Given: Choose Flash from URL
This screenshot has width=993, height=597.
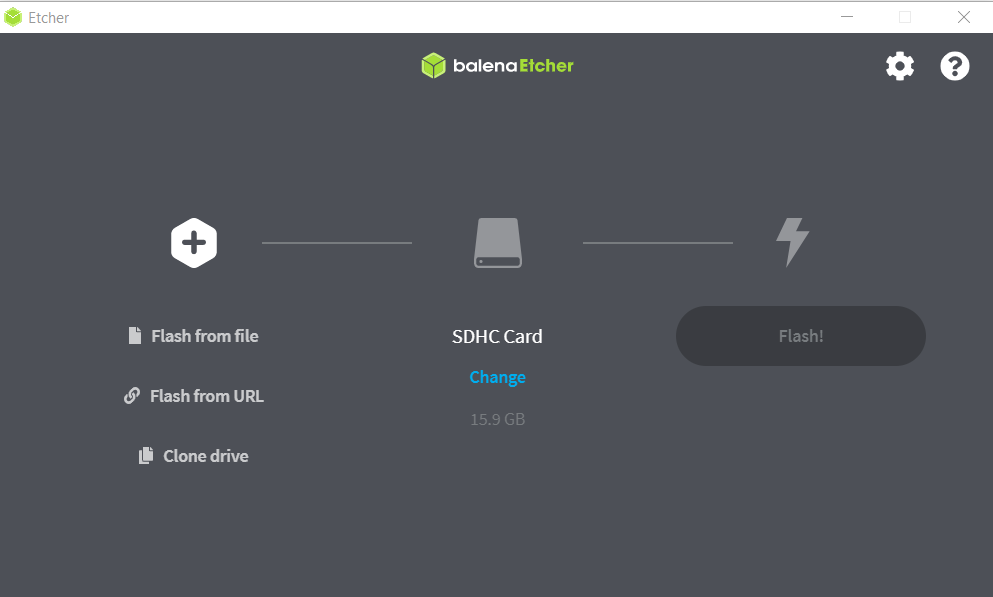Looking at the screenshot, I should (x=193, y=396).
